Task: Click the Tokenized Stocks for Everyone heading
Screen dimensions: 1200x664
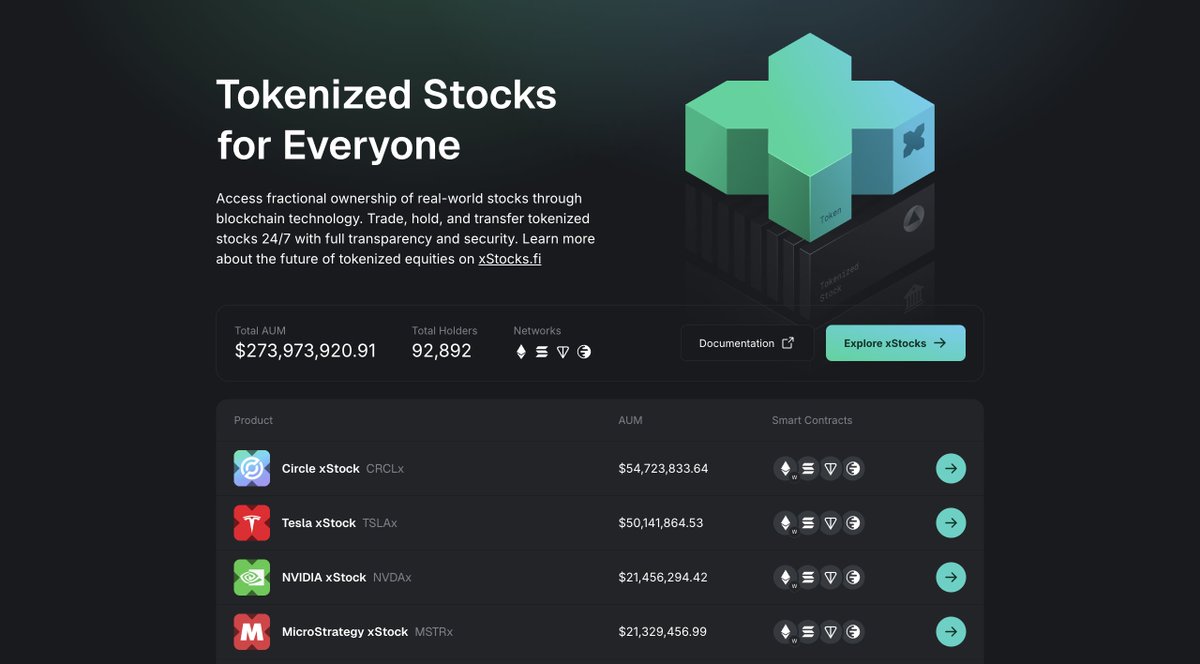Action: (x=386, y=120)
